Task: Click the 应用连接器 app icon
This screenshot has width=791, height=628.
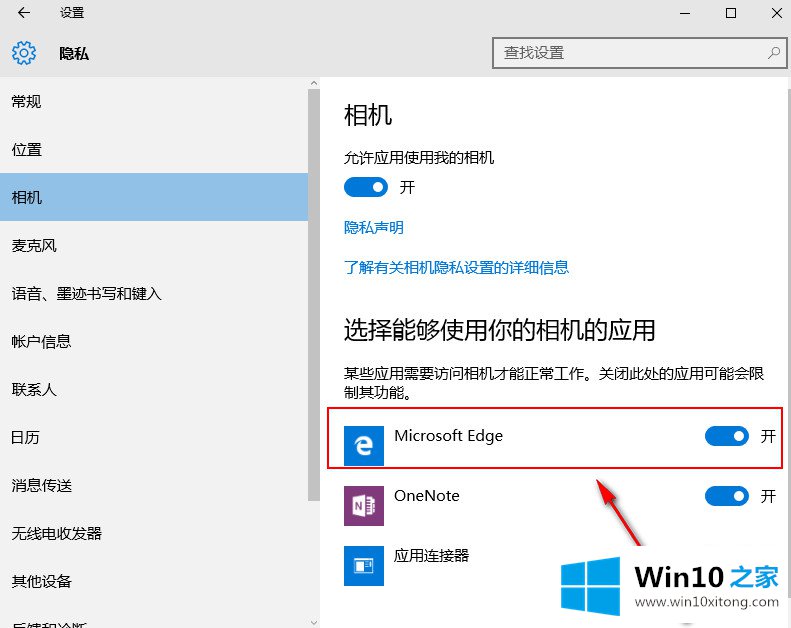Action: 364,566
